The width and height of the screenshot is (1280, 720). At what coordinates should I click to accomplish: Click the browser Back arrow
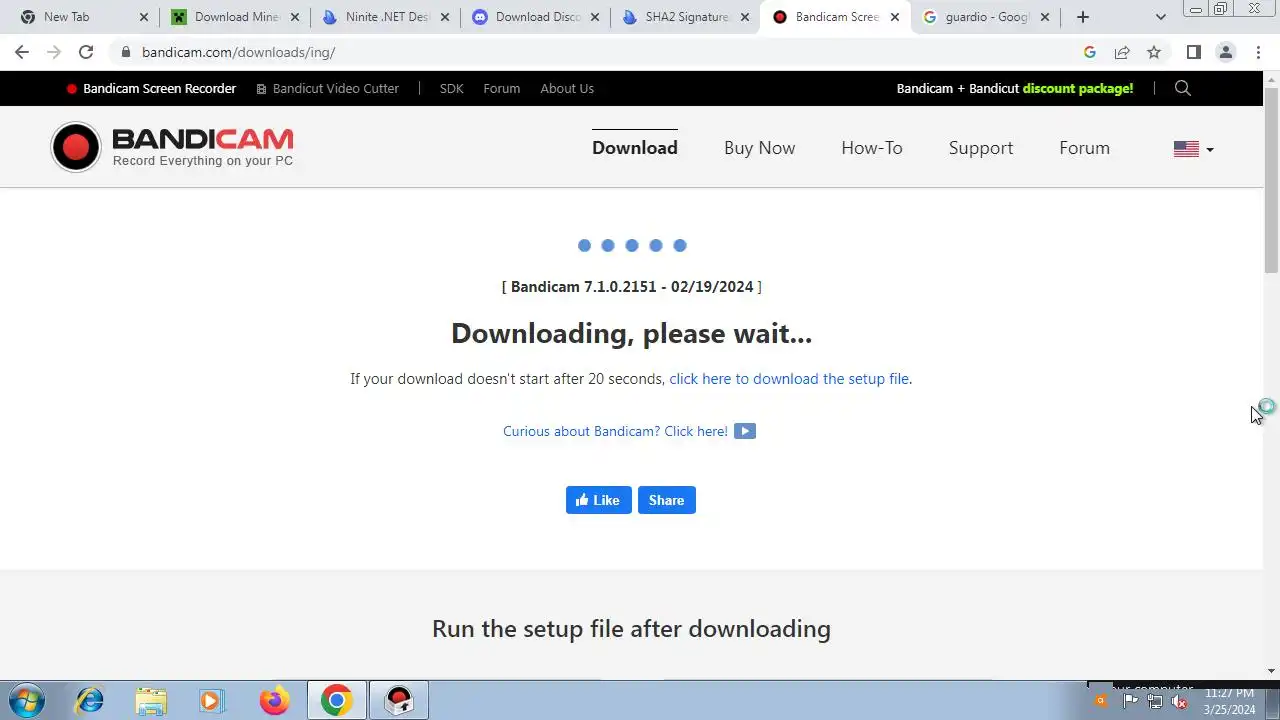[x=22, y=52]
